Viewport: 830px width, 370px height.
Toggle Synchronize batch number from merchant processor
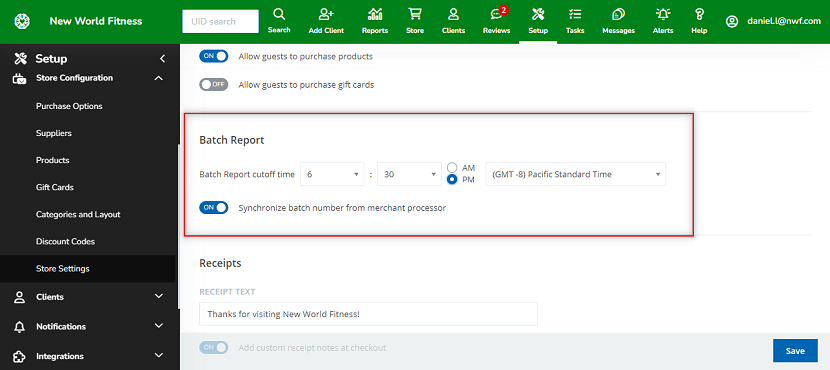click(x=213, y=207)
